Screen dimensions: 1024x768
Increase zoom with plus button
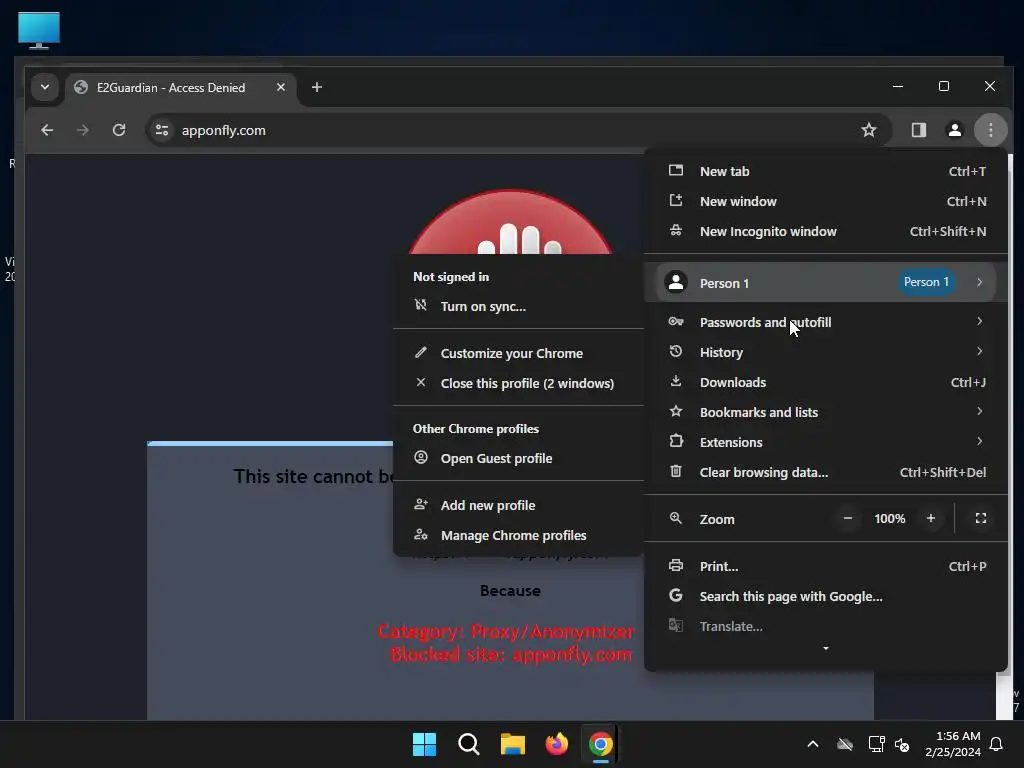[x=931, y=519]
